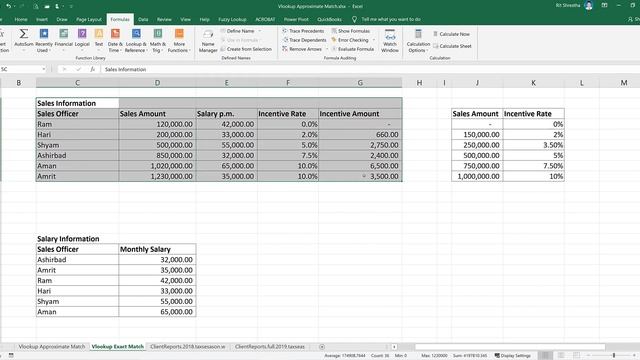Viewport: 640px width, 360px height.
Task: Open Define Name dropdown arrow
Action: point(260,31)
